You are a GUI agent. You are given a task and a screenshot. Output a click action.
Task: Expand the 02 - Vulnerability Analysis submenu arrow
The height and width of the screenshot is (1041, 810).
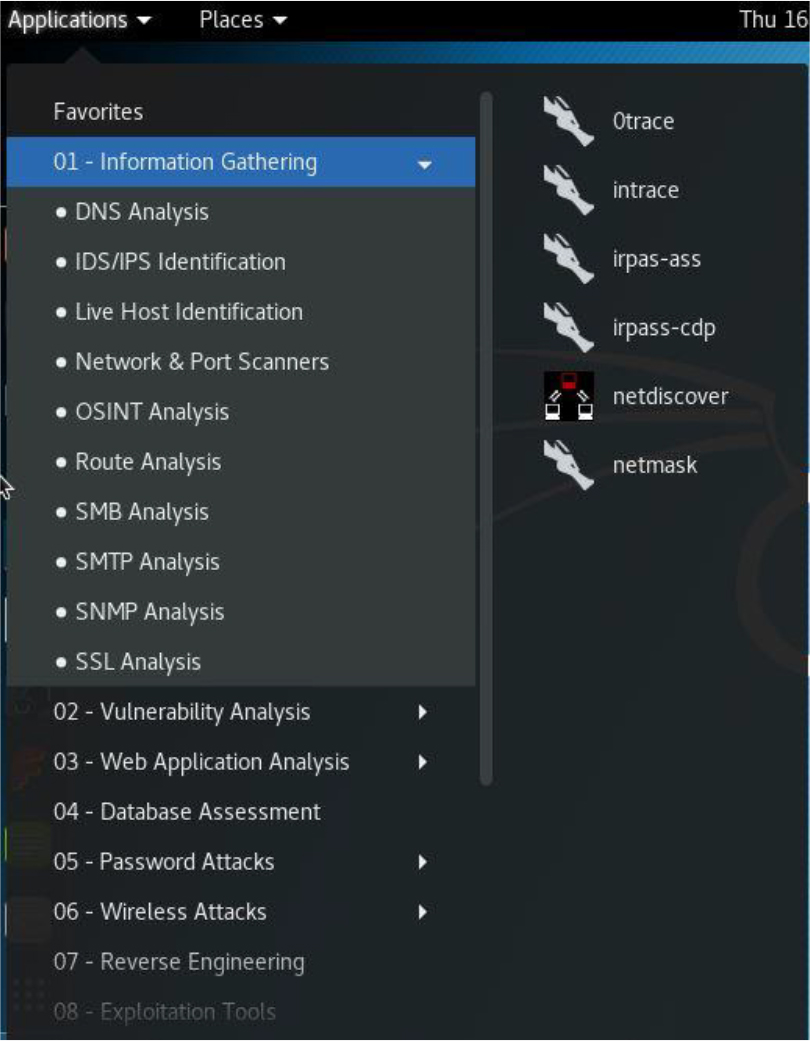coord(423,712)
